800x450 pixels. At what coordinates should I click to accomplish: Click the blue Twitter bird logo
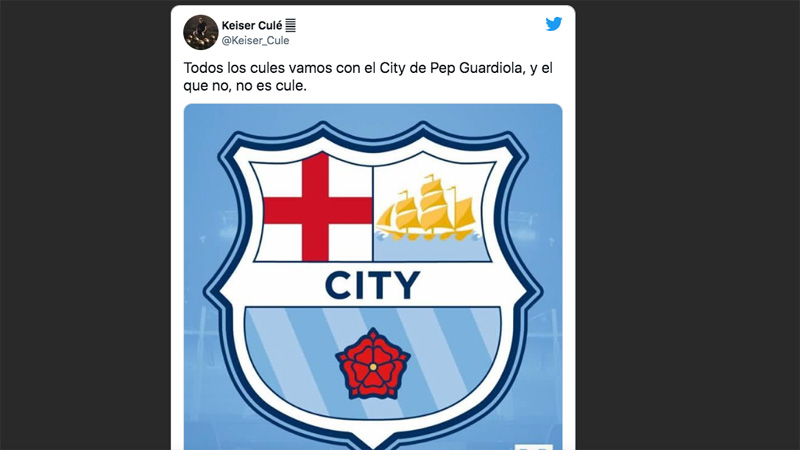[x=554, y=24]
